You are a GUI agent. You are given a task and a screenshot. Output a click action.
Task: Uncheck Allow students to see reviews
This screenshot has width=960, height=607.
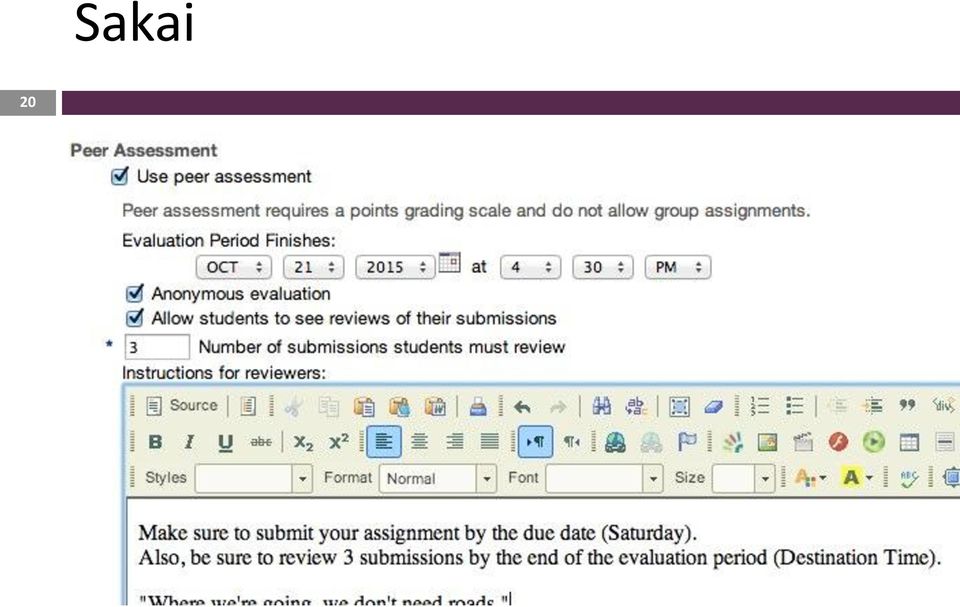(x=135, y=318)
